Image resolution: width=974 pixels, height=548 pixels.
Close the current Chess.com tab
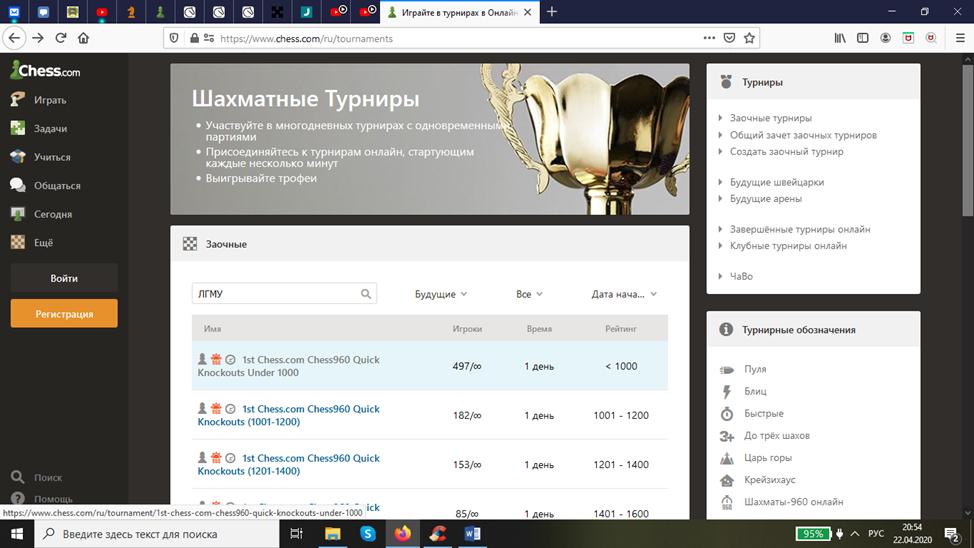tap(527, 12)
